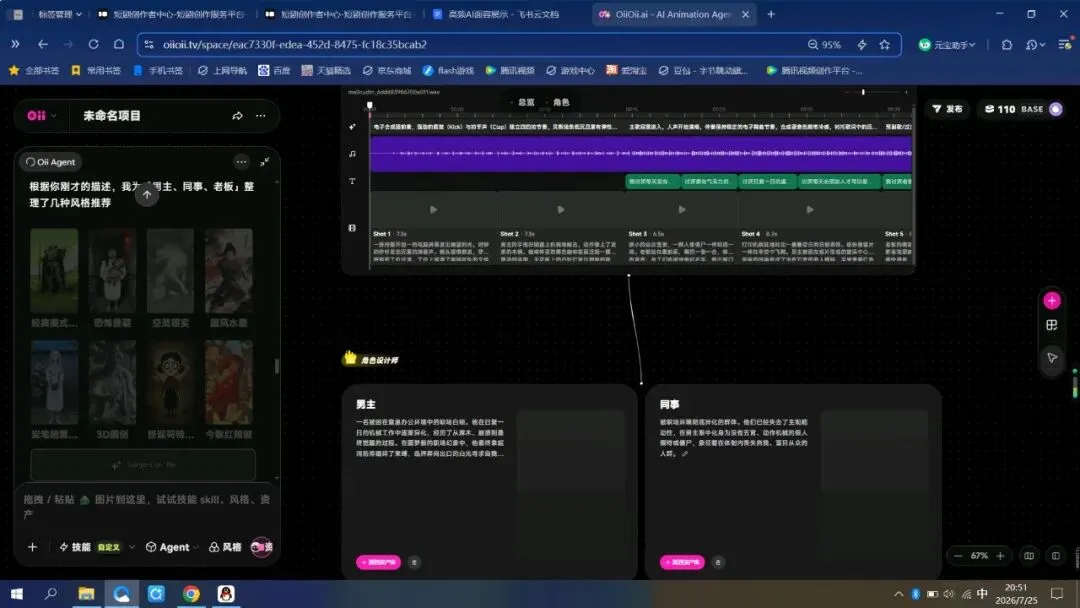Expand the Agent mode dropdown

(172, 547)
